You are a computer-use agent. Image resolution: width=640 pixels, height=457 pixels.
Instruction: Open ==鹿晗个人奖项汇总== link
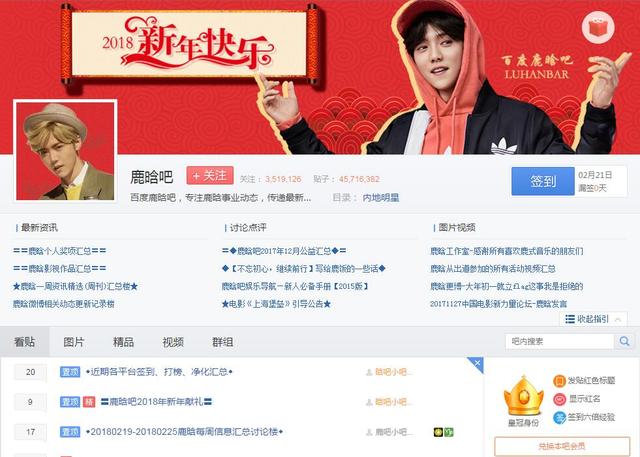click(x=60, y=251)
